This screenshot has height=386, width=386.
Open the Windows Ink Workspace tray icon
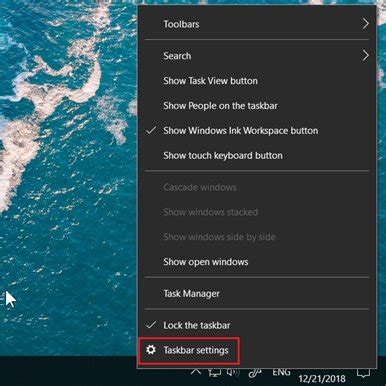(x=255, y=373)
